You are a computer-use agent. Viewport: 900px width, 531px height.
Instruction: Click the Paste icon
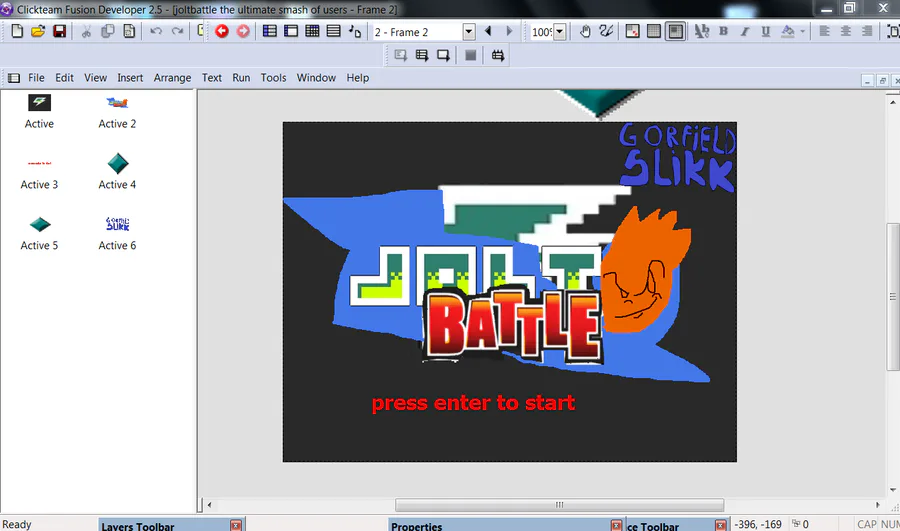[129, 31]
